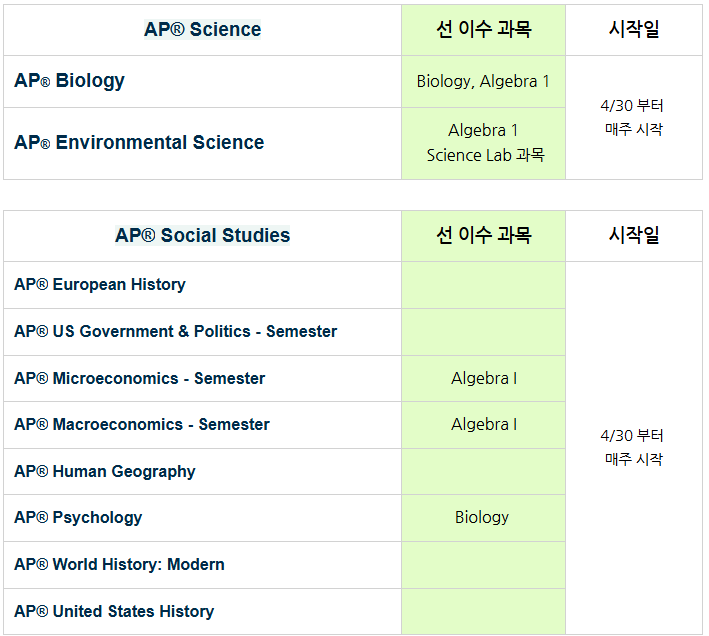Viewport: 709px width, 636px height.
Task: Open the AP Environmental Science course
Action: point(139,143)
